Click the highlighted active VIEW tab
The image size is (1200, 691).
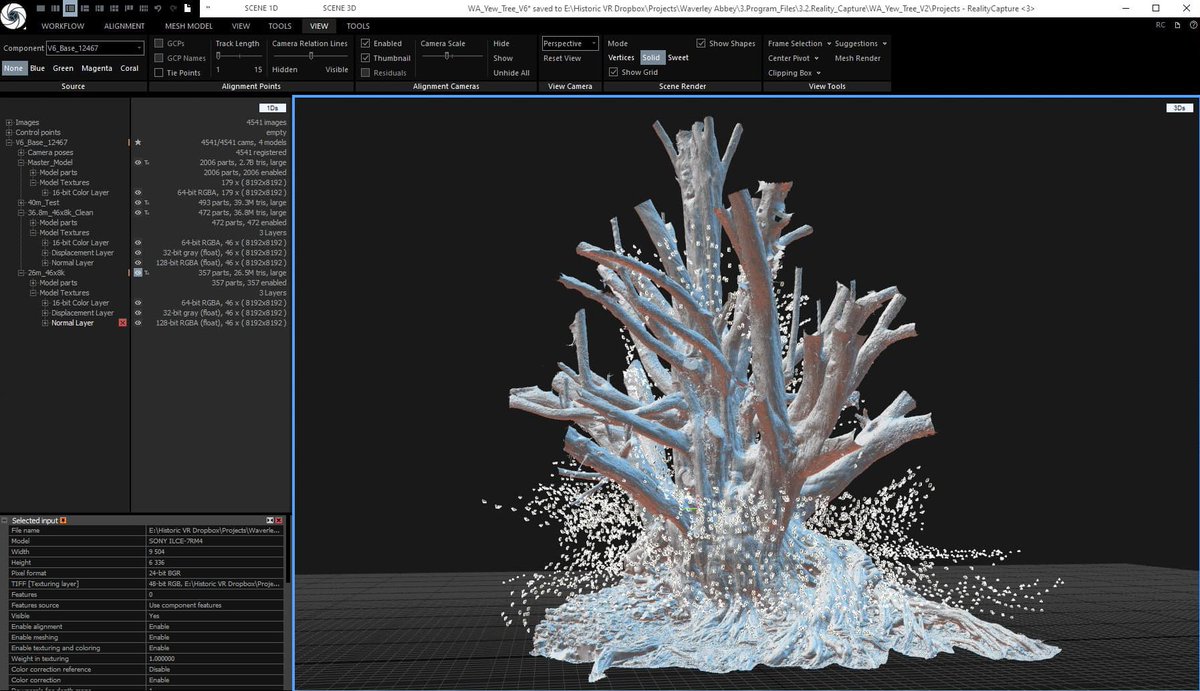tap(319, 26)
